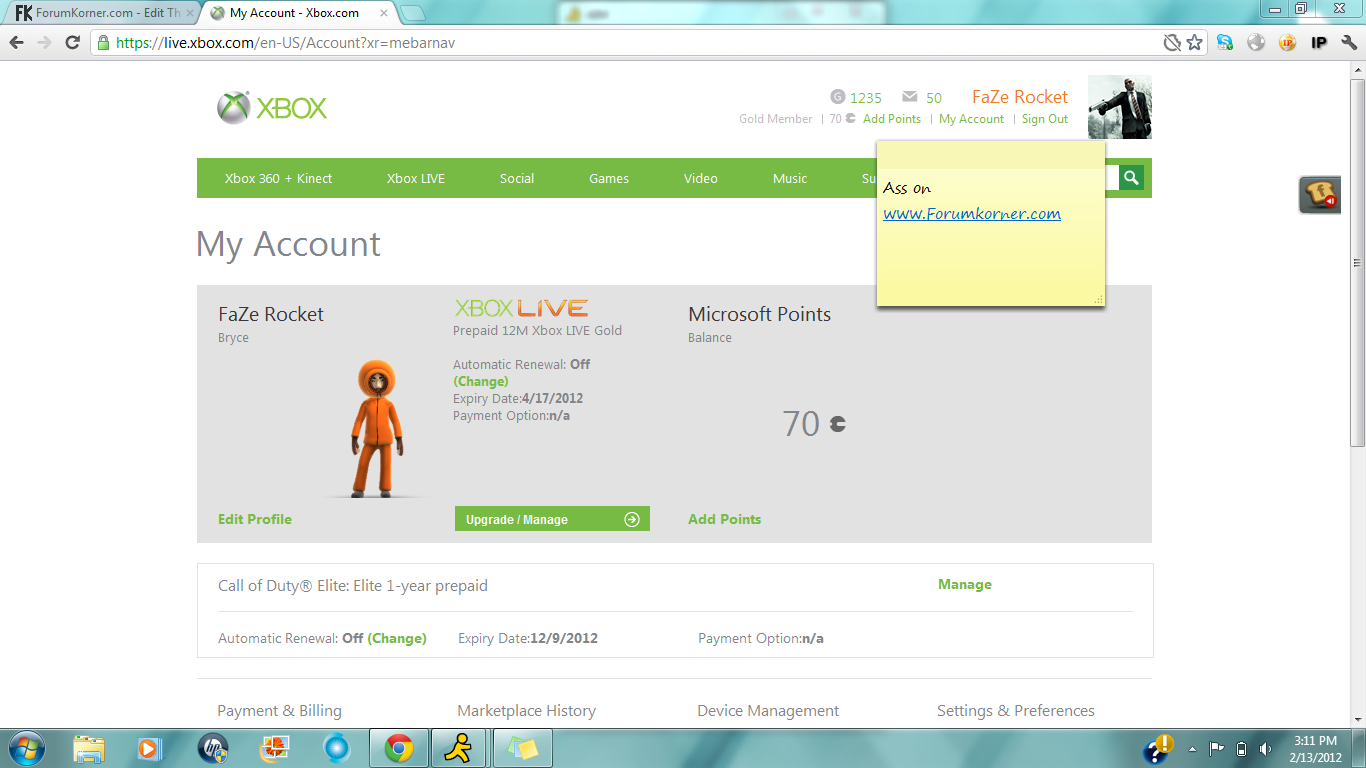The width and height of the screenshot is (1366, 768).
Task: Click HP support assistant tray icon
Action: [x=1158, y=748]
